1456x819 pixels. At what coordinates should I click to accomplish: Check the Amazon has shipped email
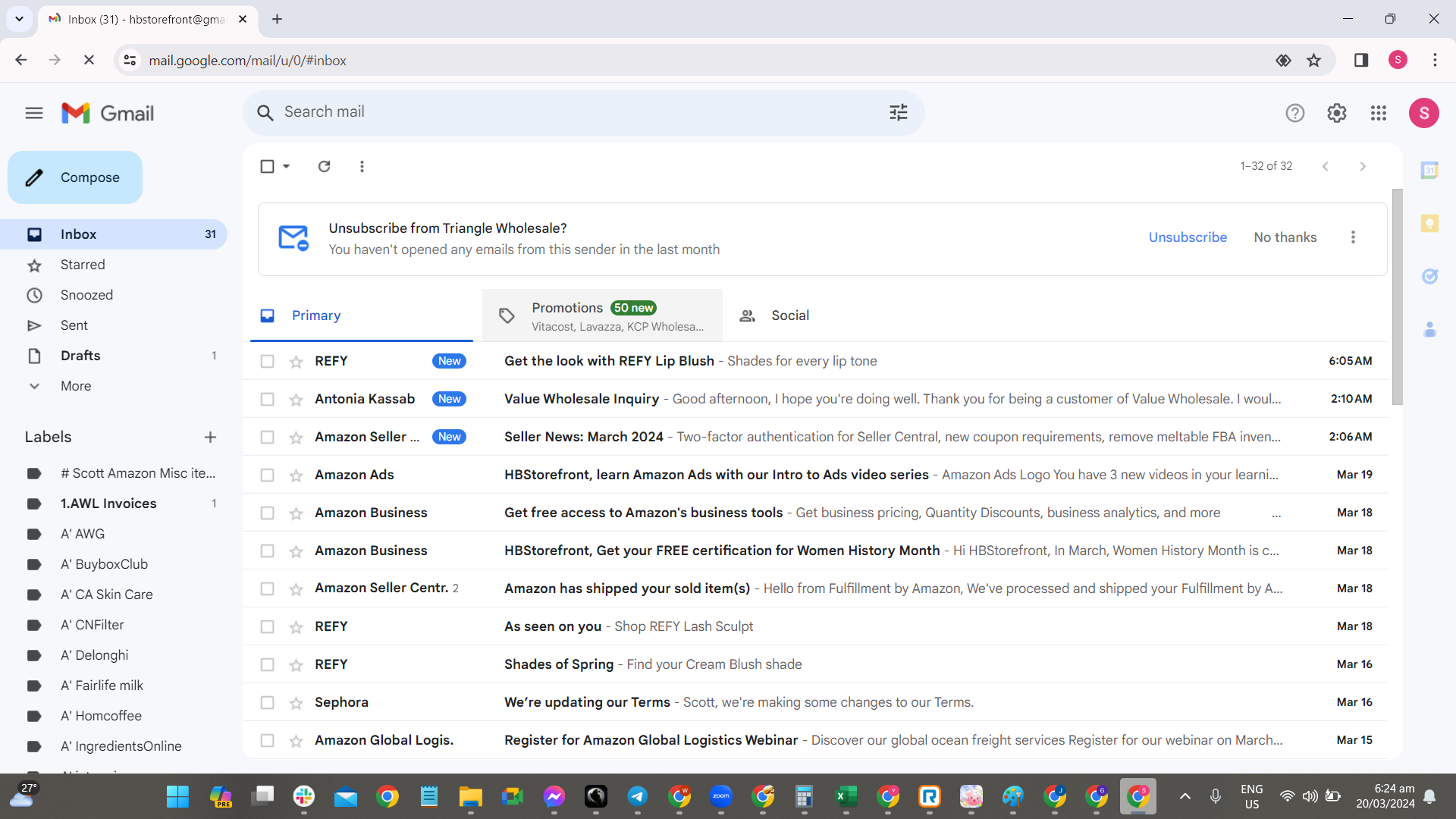pyautogui.click(x=267, y=589)
